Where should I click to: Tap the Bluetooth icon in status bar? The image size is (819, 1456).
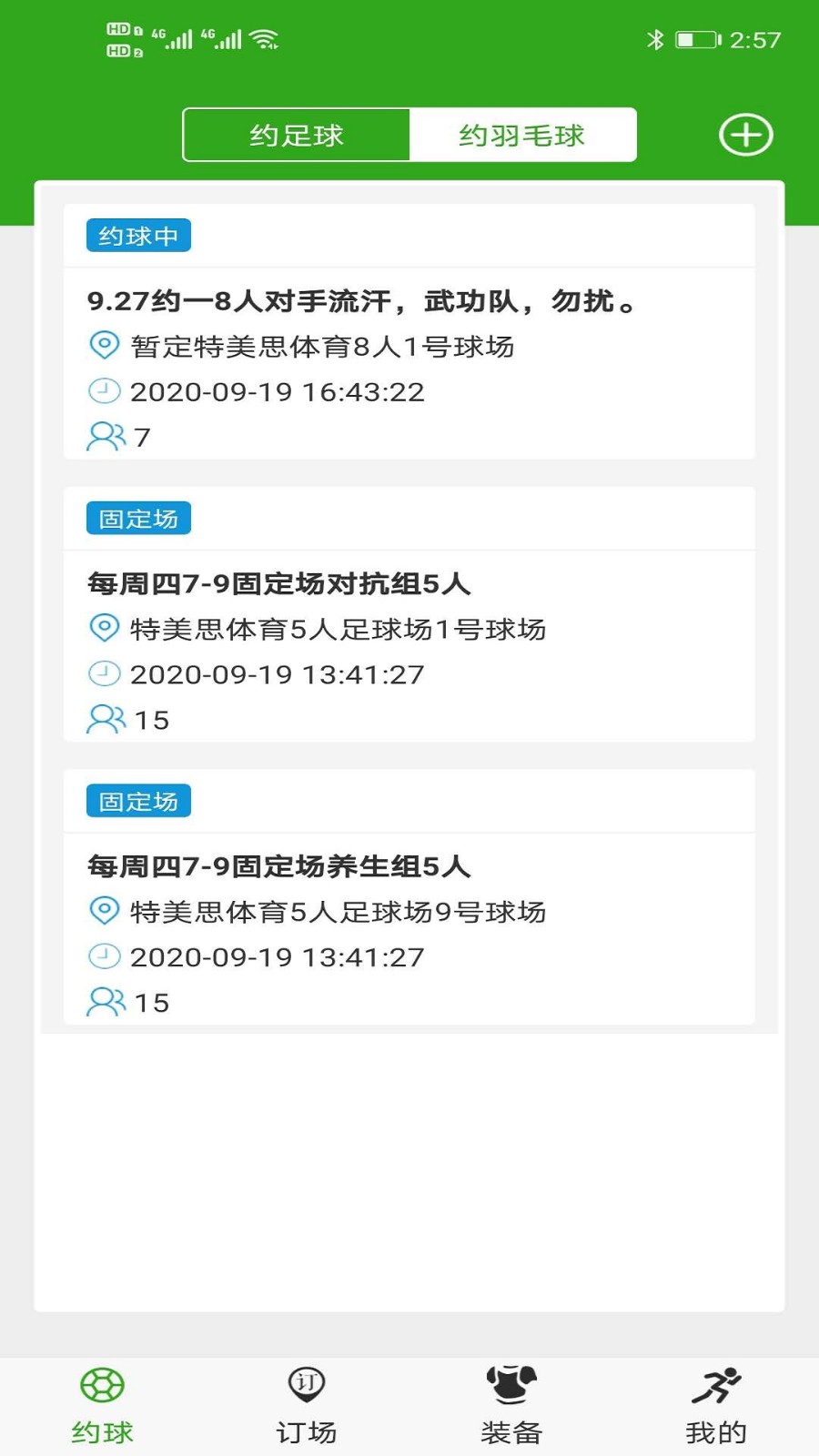click(x=655, y=39)
